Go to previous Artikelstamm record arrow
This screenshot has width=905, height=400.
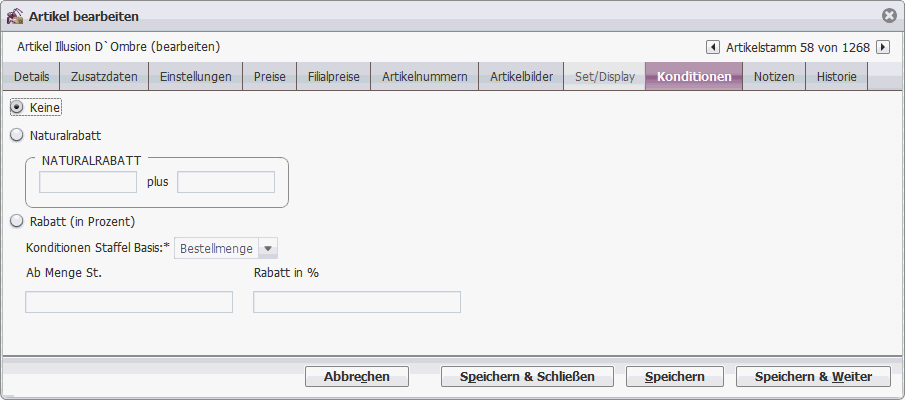pyautogui.click(x=713, y=47)
